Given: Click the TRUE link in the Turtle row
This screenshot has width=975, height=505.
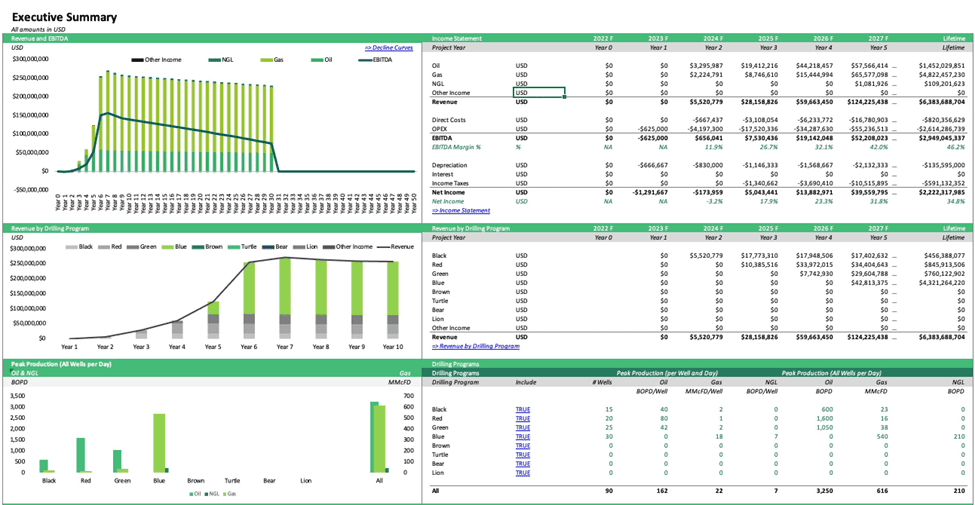Looking at the screenshot, I should tap(522, 455).
